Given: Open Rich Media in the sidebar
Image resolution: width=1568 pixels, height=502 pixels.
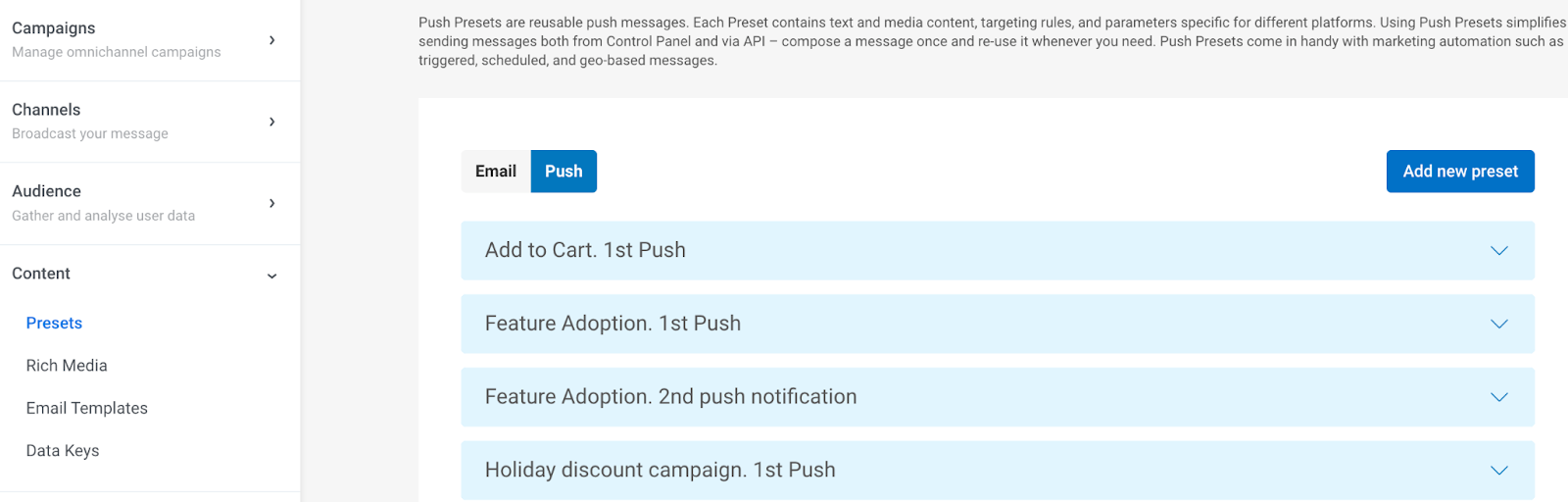Looking at the screenshot, I should [67, 366].
